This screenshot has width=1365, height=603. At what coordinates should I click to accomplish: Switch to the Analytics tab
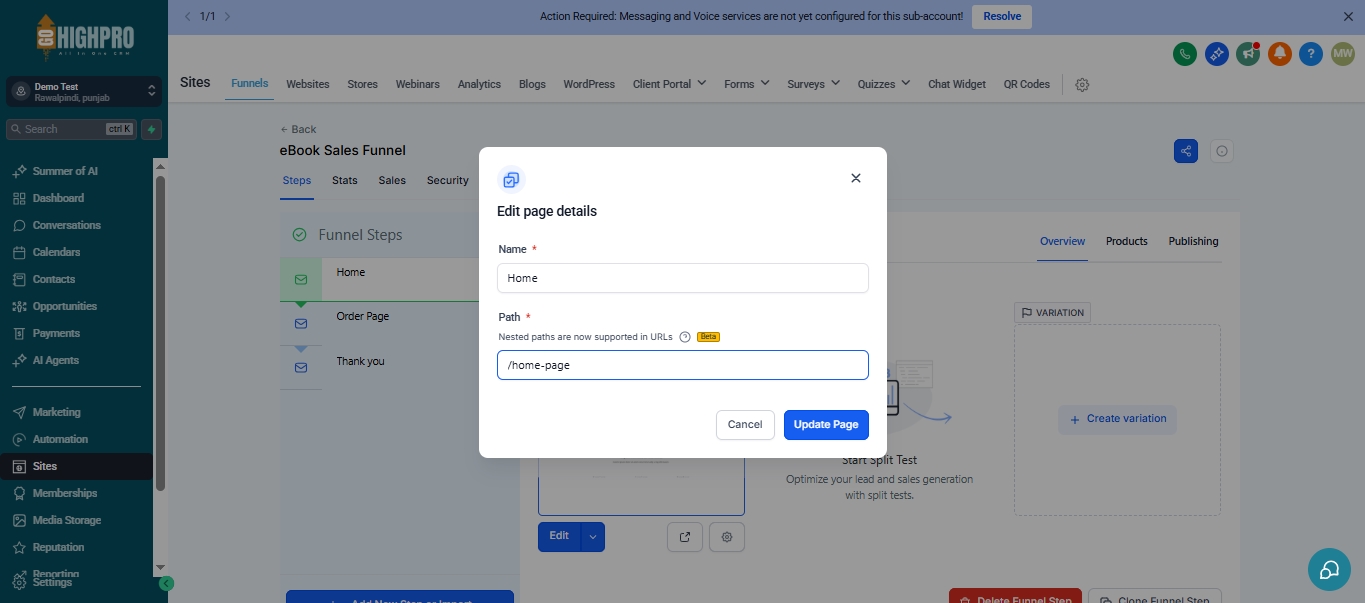coord(479,84)
